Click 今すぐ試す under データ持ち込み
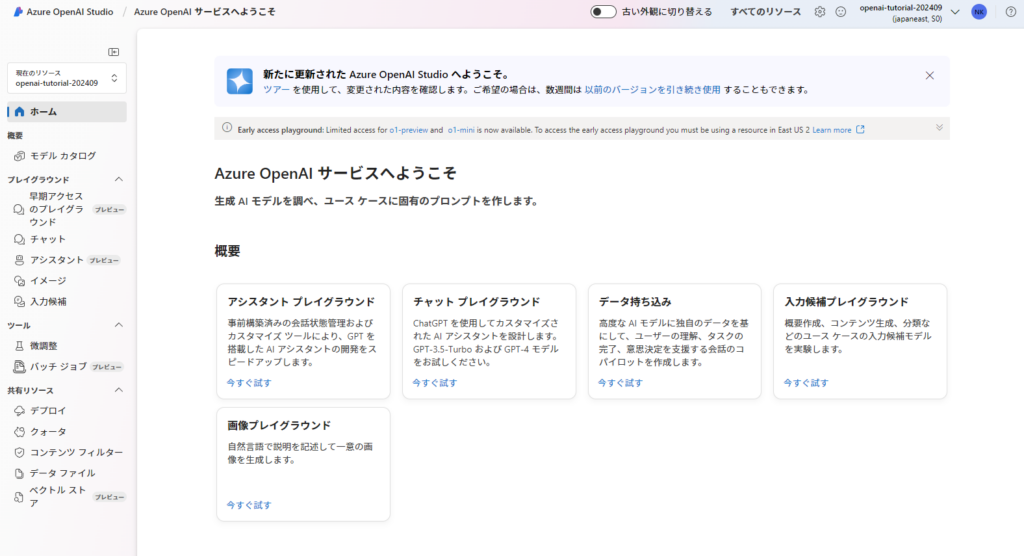The height and width of the screenshot is (556, 1024). click(x=620, y=383)
